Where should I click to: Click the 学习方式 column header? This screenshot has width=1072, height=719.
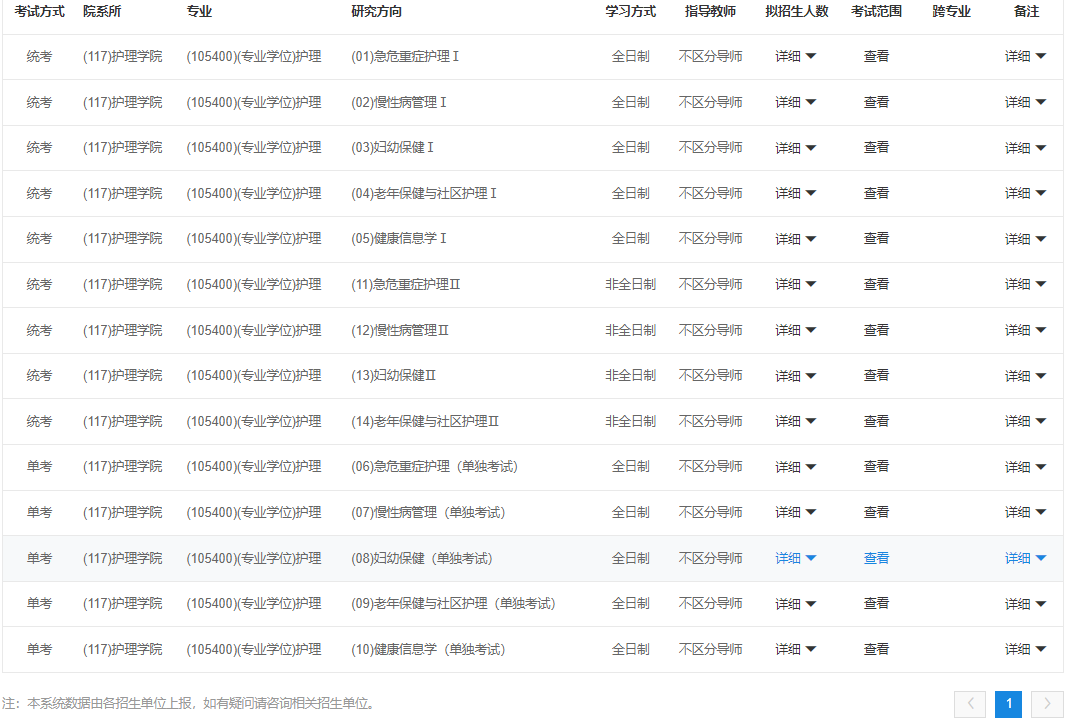tap(630, 12)
